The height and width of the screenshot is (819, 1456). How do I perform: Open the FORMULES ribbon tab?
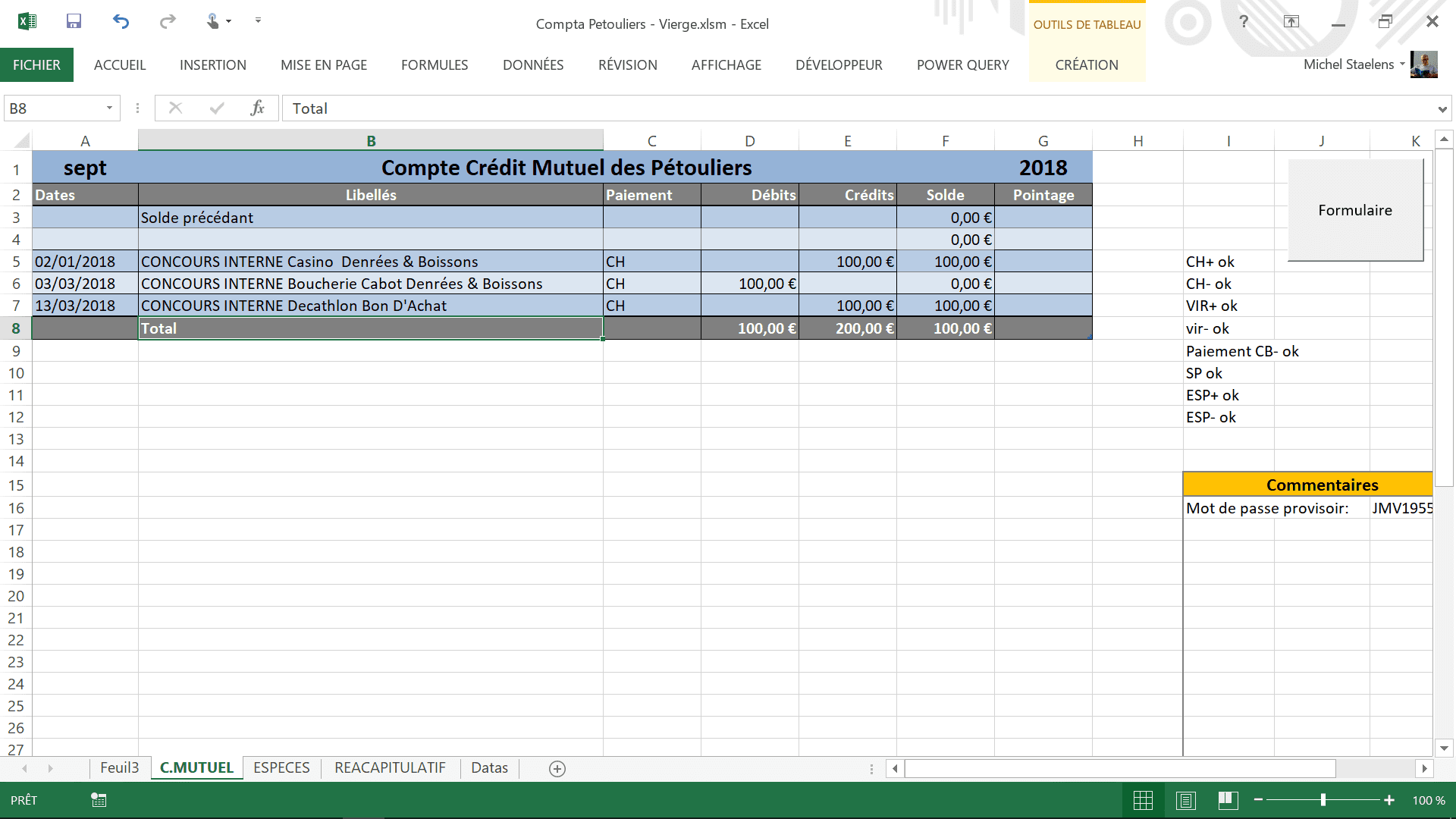click(x=435, y=65)
